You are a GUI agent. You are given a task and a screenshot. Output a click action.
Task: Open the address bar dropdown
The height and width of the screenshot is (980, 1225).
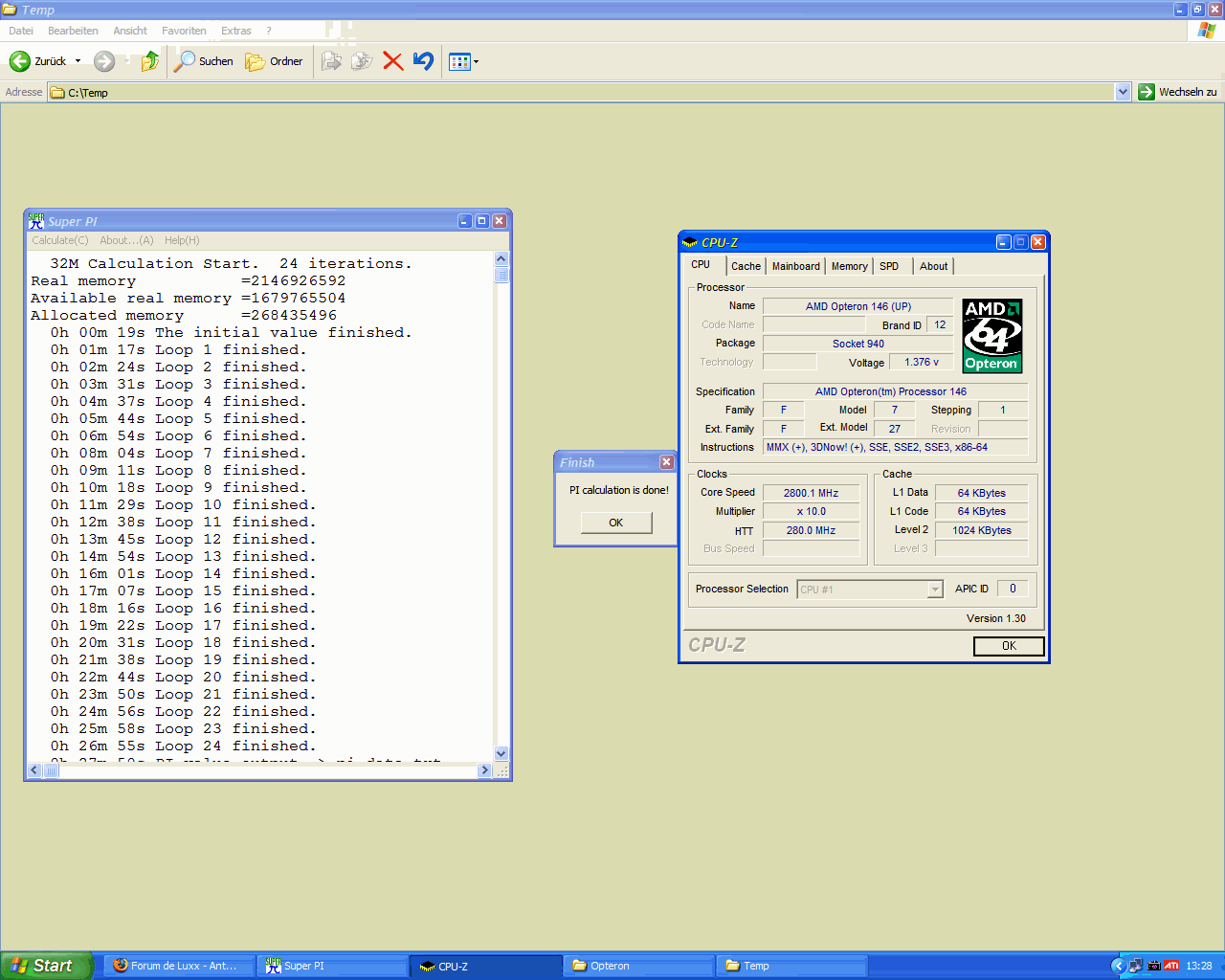(1123, 92)
